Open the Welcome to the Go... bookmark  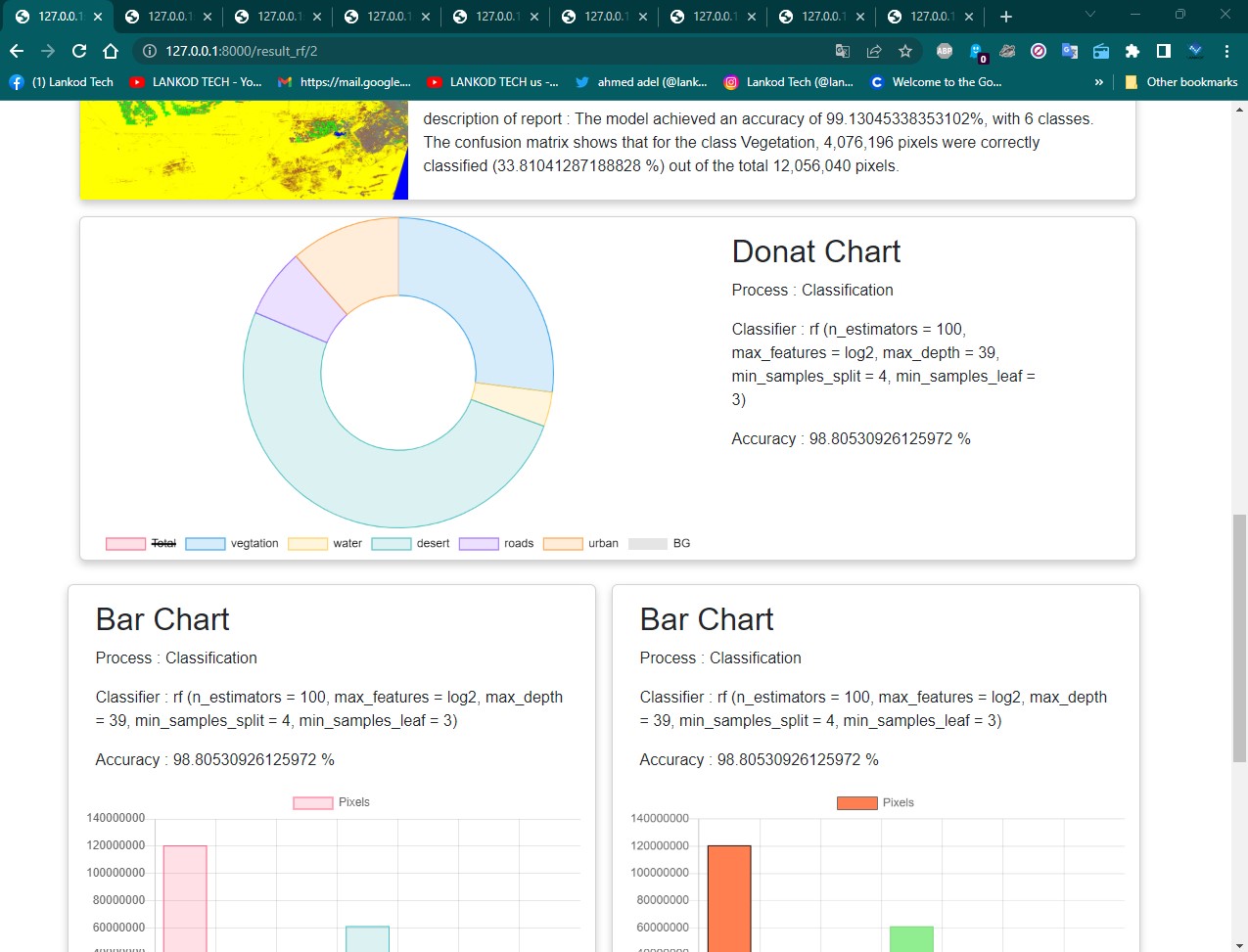click(936, 82)
